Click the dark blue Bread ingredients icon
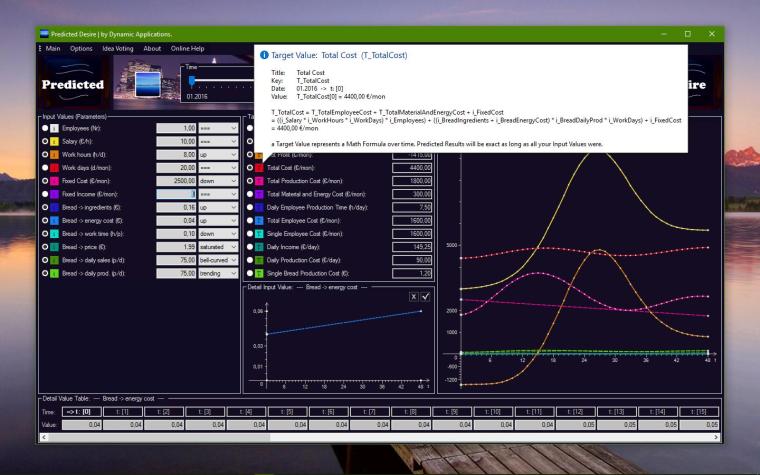The height and width of the screenshot is (475, 760). coord(54,207)
